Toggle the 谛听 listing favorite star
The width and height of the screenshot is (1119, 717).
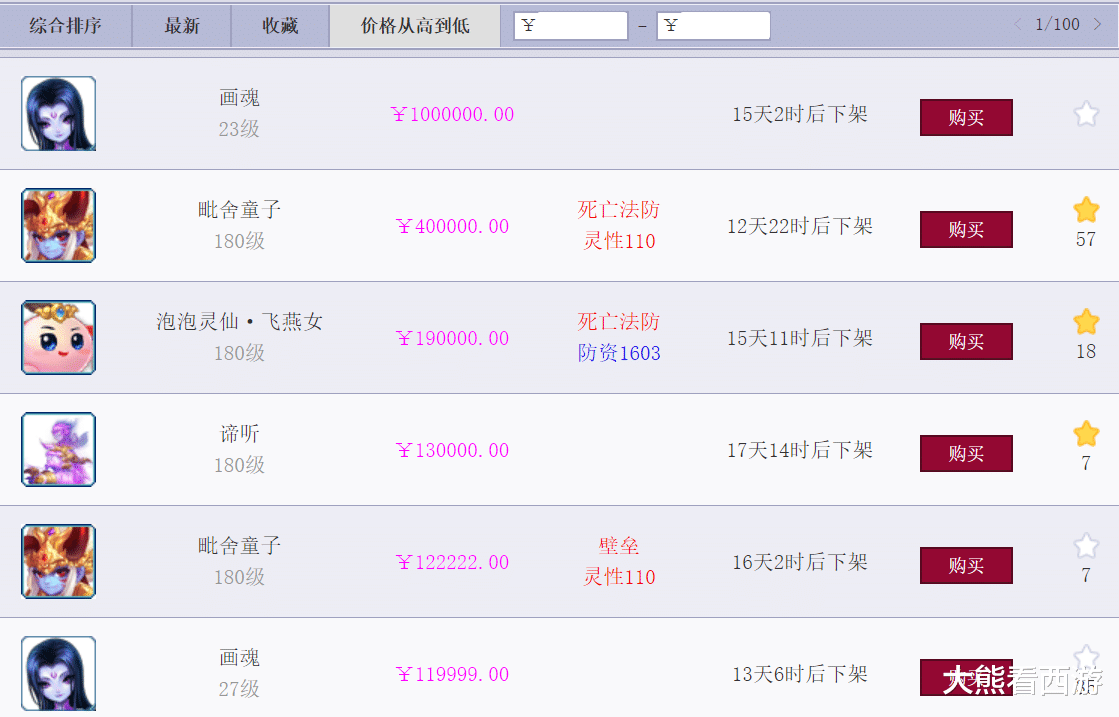[x=1086, y=434]
